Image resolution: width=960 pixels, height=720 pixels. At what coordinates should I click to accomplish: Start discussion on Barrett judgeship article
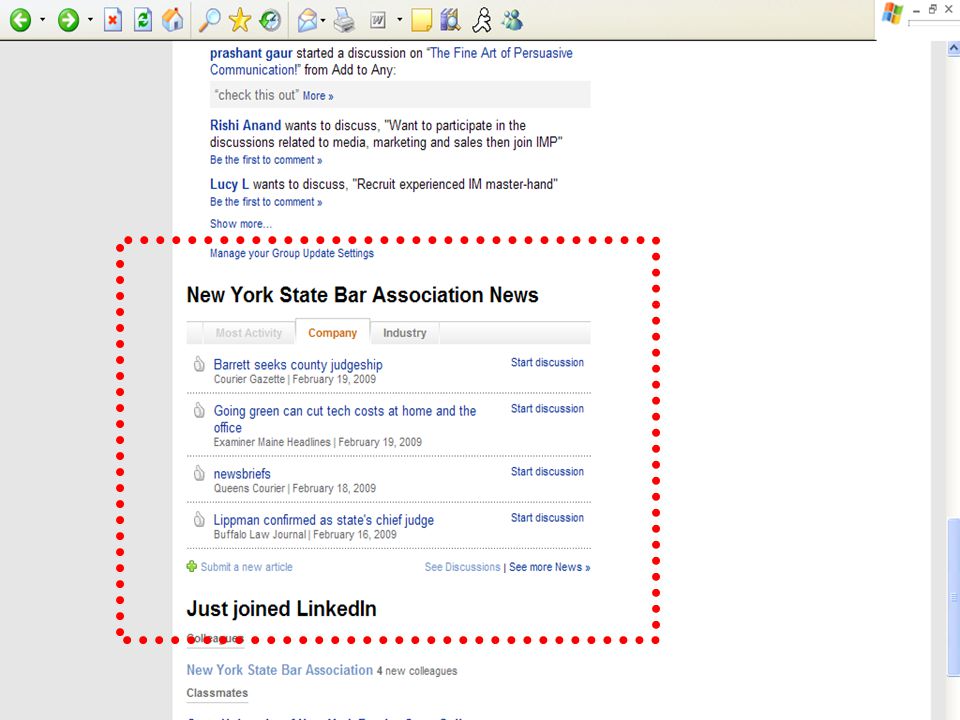[547, 362]
